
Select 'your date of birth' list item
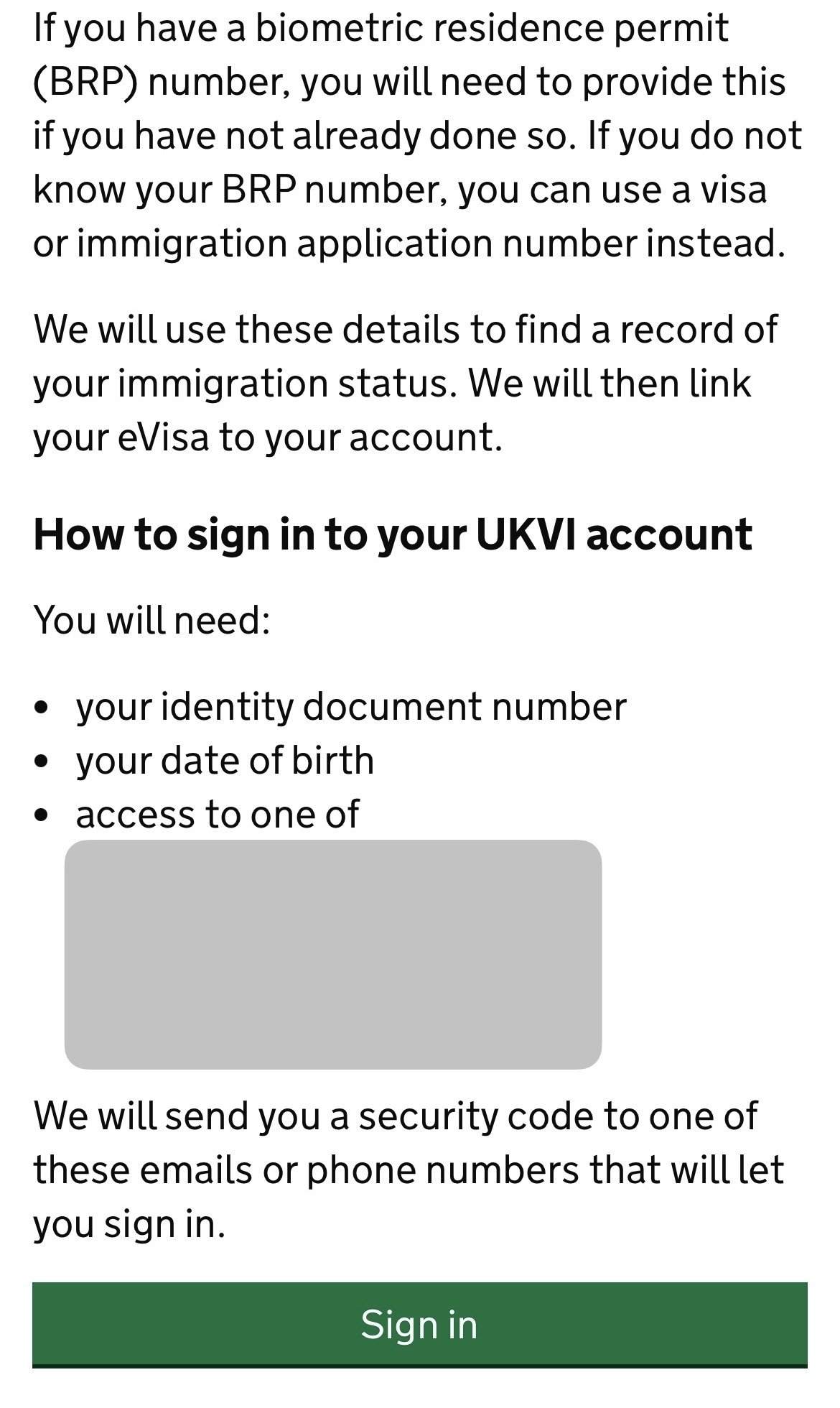(x=225, y=761)
